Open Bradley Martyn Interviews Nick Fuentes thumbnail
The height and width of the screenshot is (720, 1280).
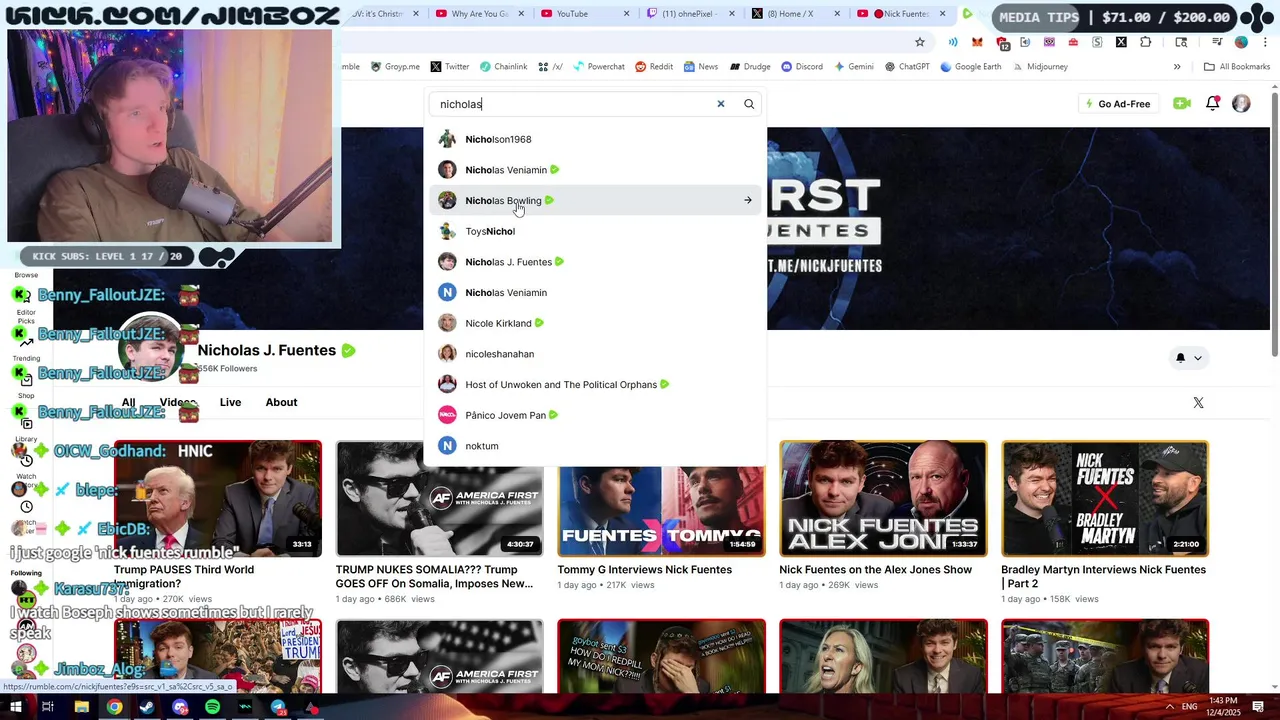[x=1105, y=499]
